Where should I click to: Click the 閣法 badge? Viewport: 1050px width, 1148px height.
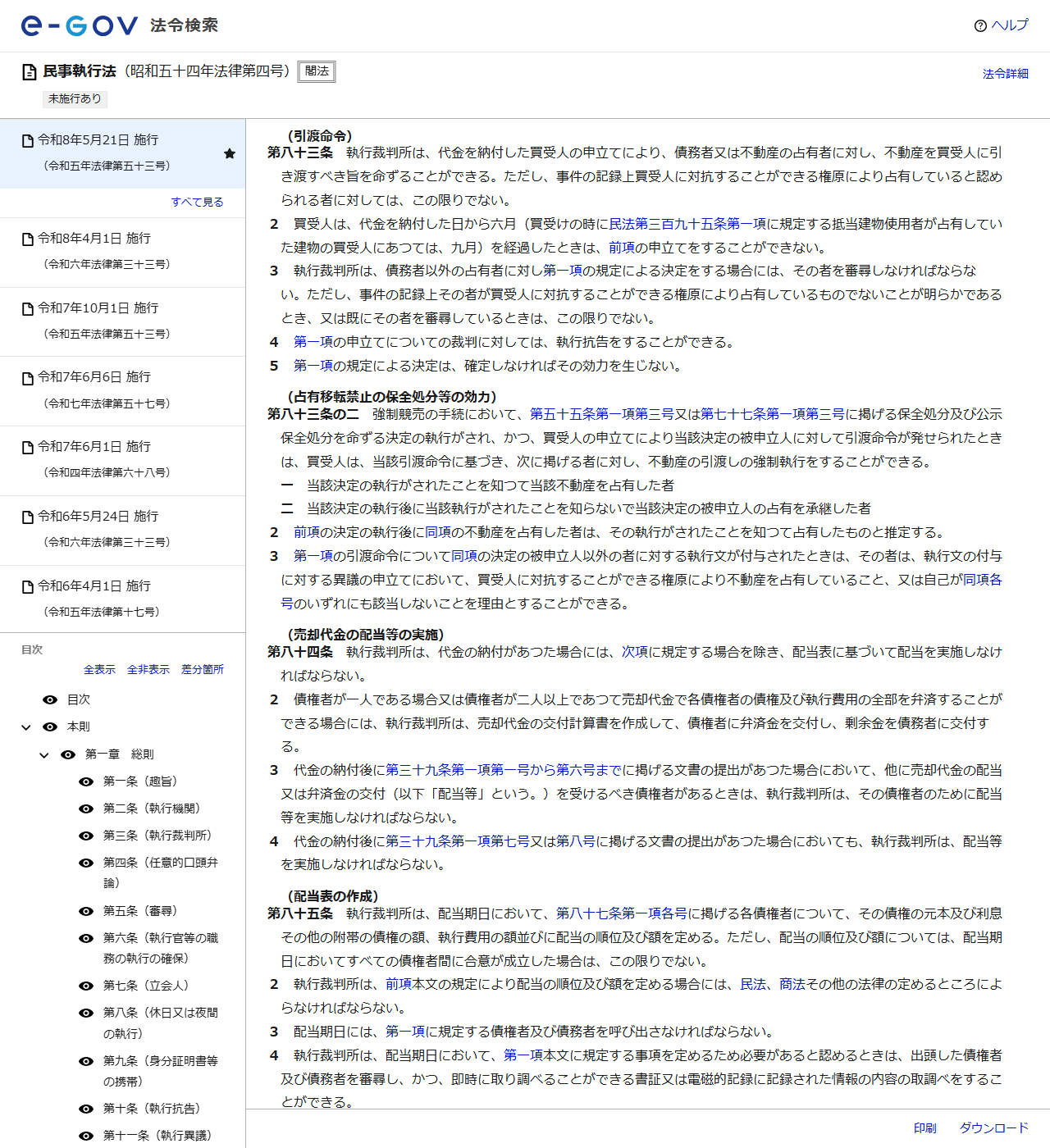pyautogui.click(x=317, y=71)
